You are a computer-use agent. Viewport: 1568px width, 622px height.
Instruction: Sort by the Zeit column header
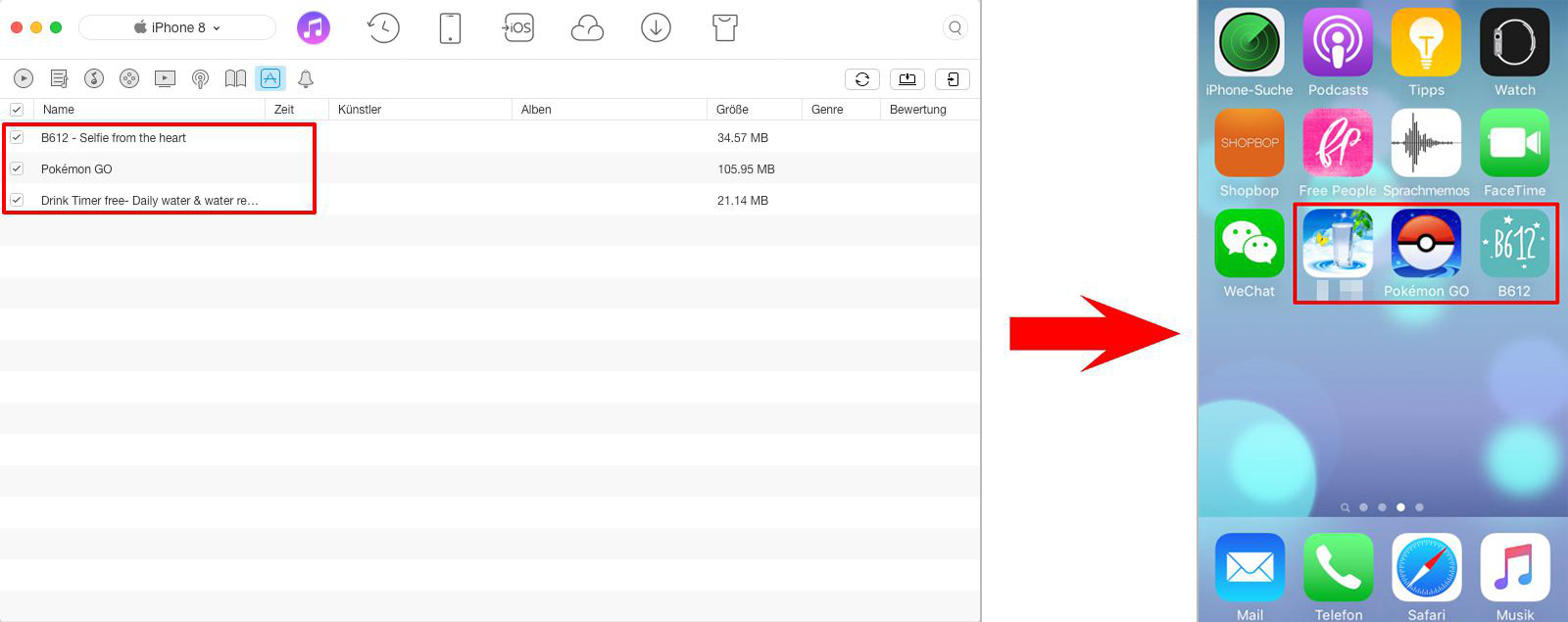297,110
